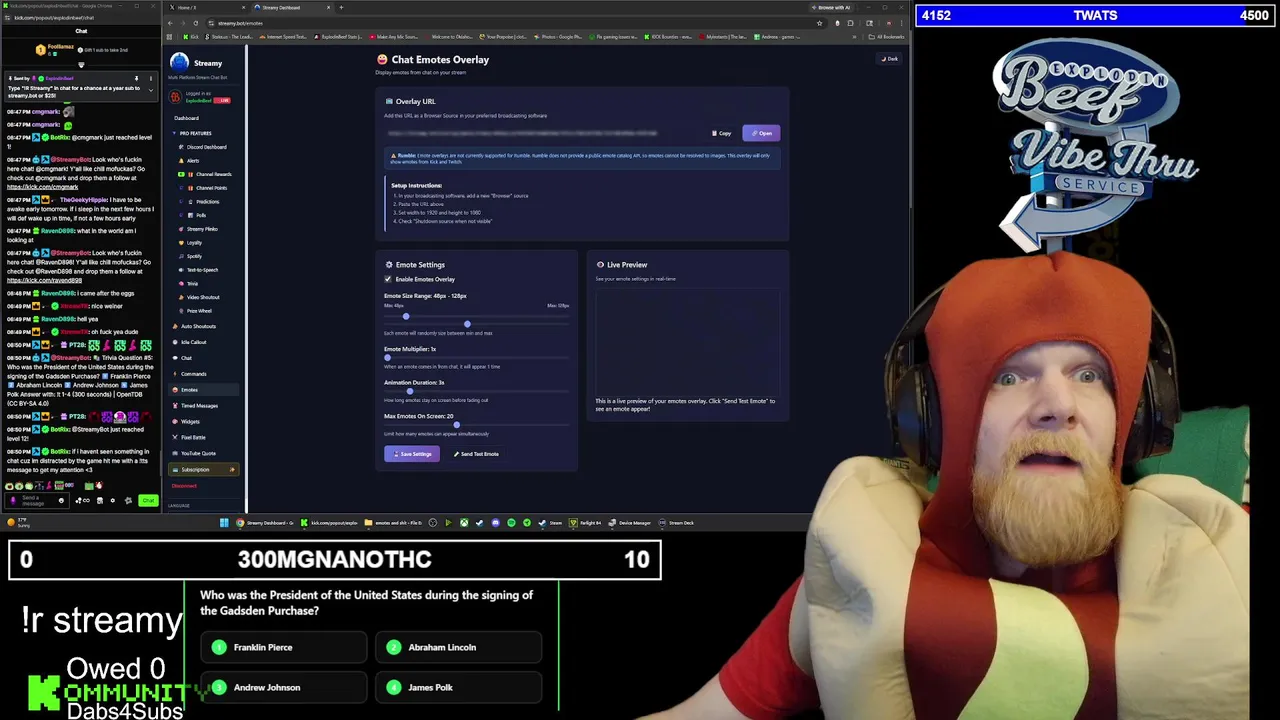
Task: Click the green Chat send button
Action: click(x=148, y=500)
